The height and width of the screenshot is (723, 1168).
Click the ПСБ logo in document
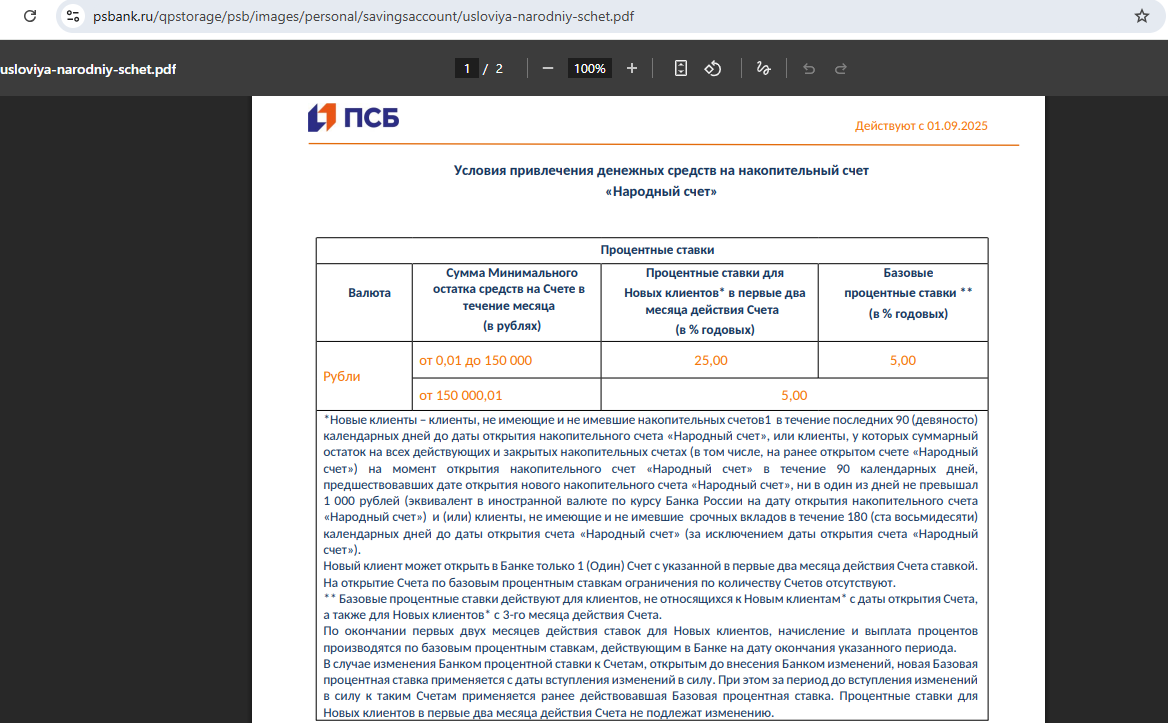(354, 118)
